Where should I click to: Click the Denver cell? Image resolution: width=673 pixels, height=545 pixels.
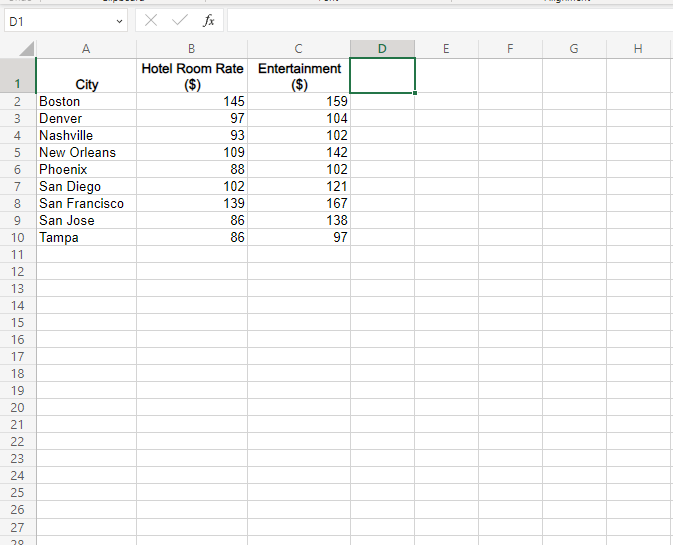86,118
